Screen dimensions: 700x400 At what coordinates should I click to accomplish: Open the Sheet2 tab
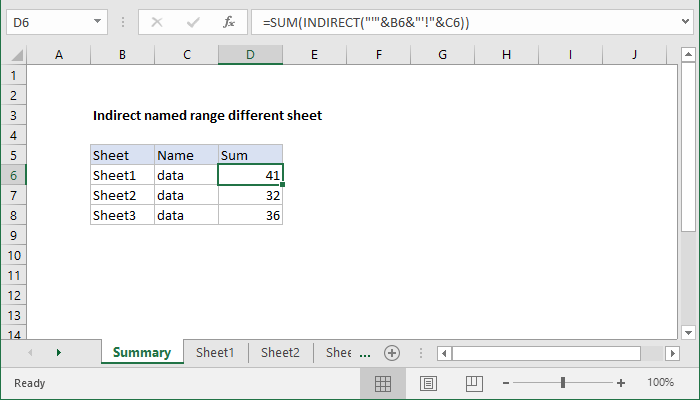click(280, 352)
